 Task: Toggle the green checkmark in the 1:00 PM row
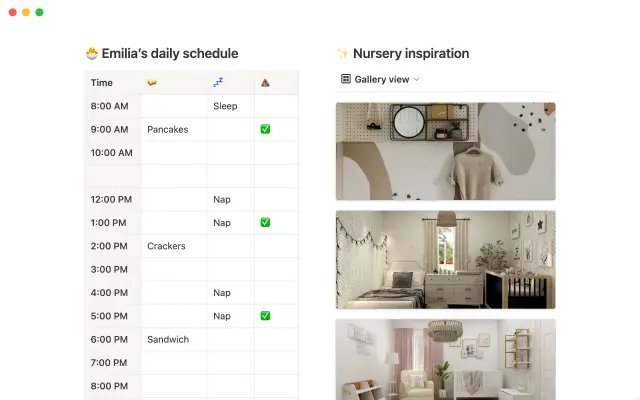pos(265,222)
